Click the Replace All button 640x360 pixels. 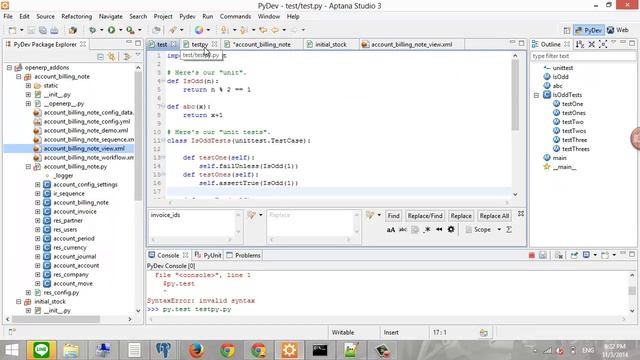tap(494, 216)
